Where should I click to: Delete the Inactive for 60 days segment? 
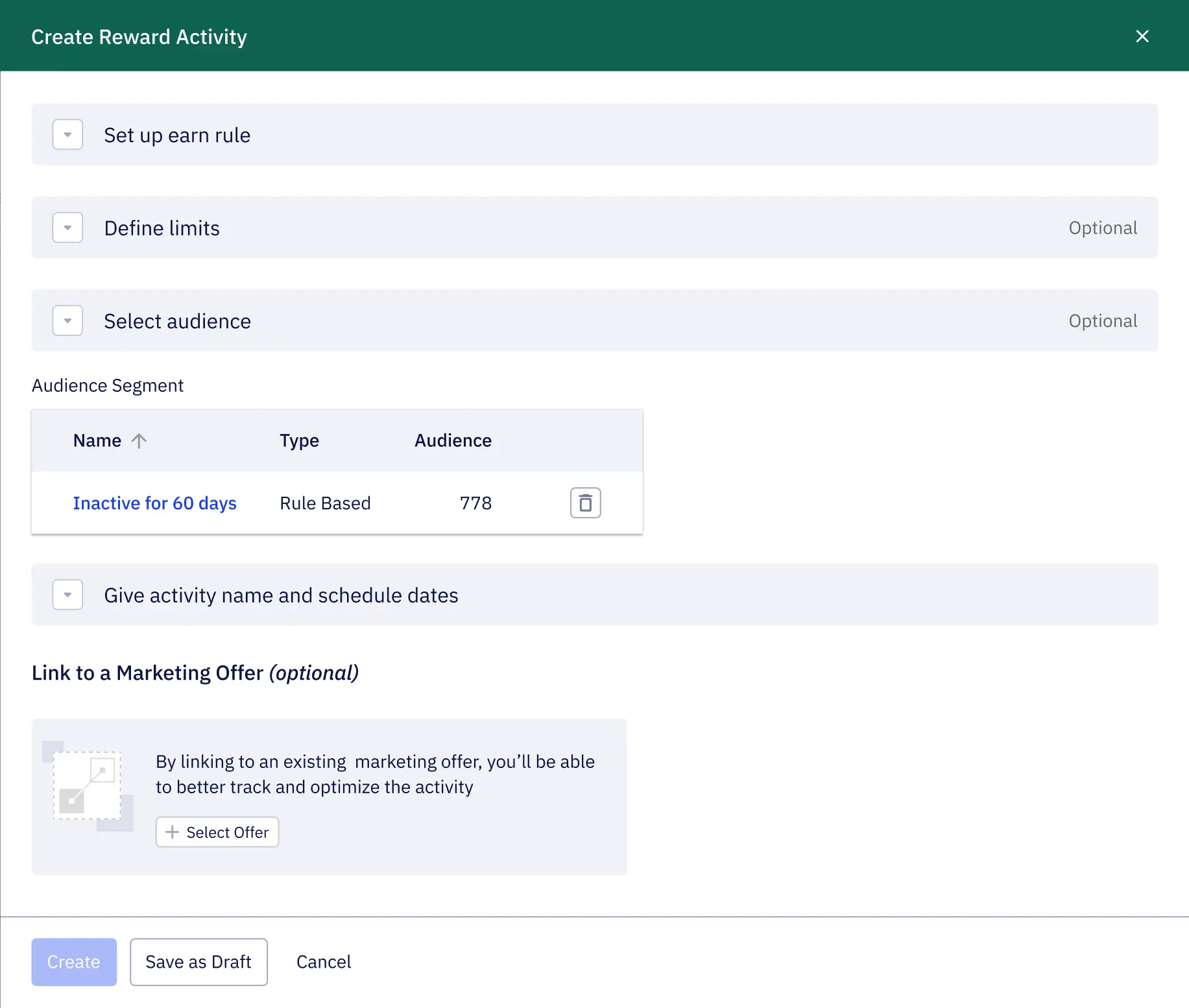point(585,503)
